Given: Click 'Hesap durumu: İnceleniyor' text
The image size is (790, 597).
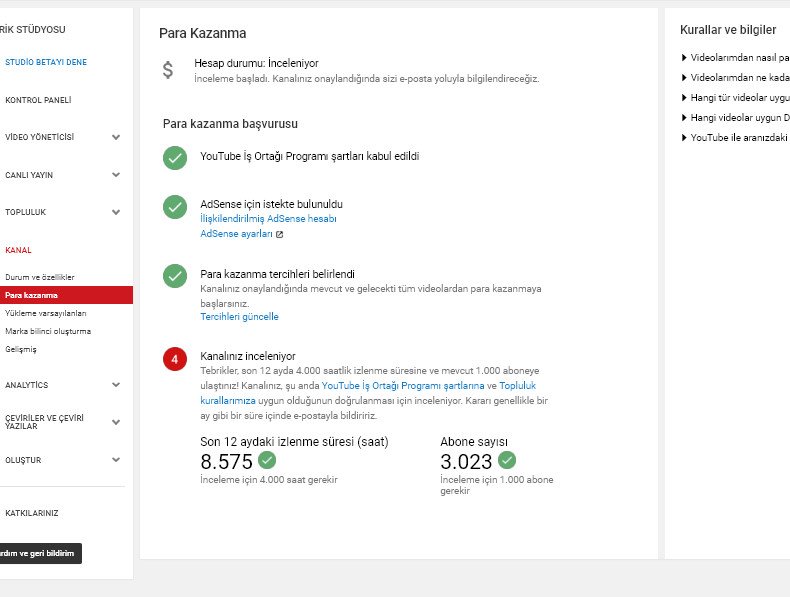Looking at the screenshot, I should coord(256,63).
